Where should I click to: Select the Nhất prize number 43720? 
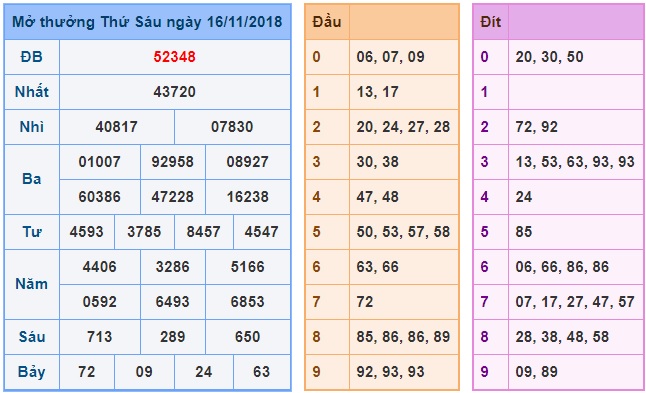(x=174, y=91)
